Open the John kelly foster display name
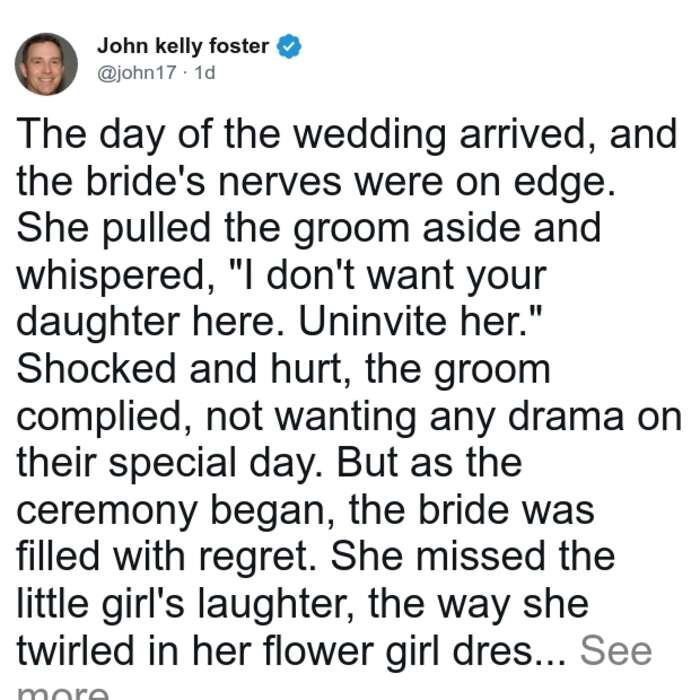 click(x=183, y=46)
